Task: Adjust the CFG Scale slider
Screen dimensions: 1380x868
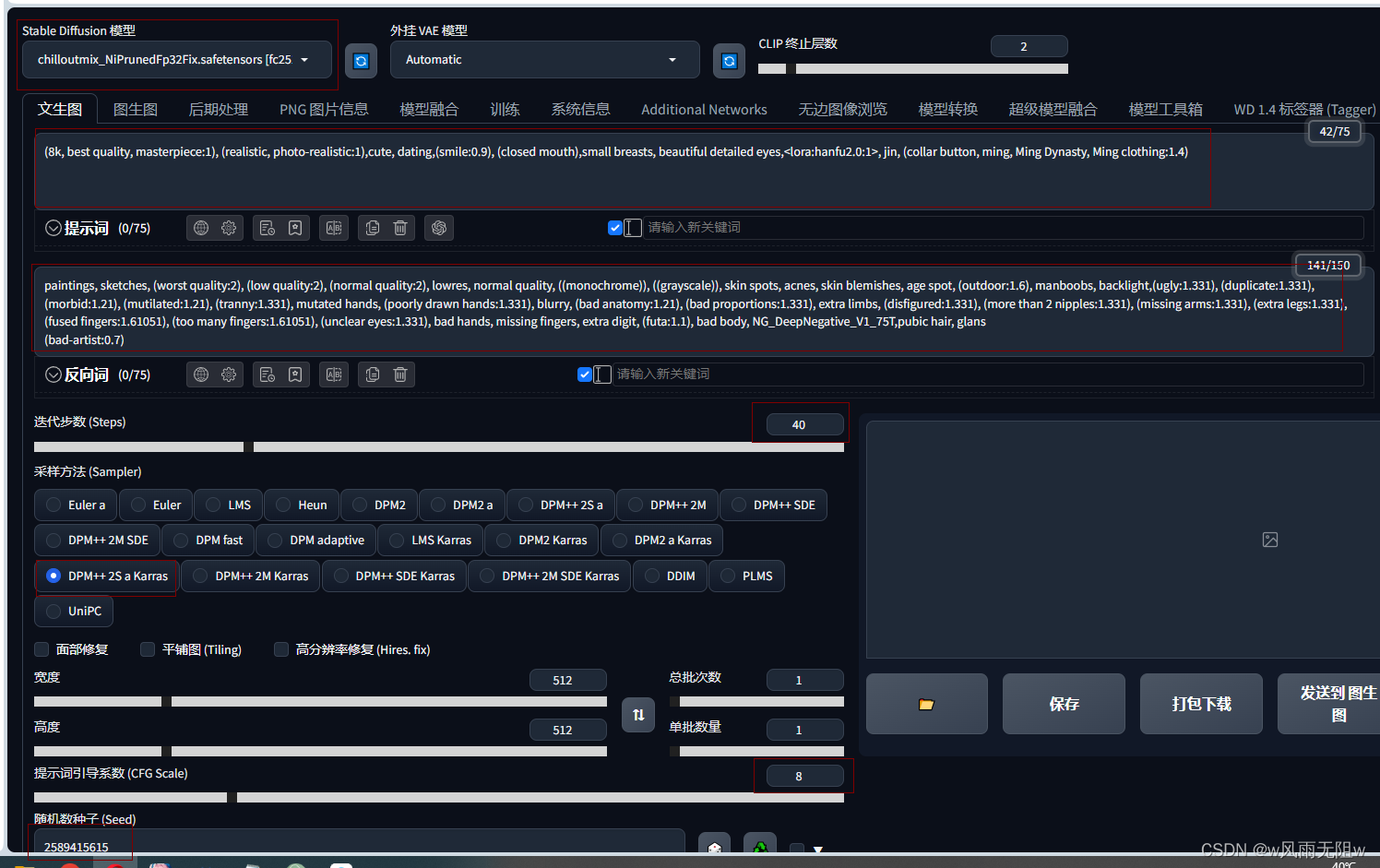Action: point(439,797)
